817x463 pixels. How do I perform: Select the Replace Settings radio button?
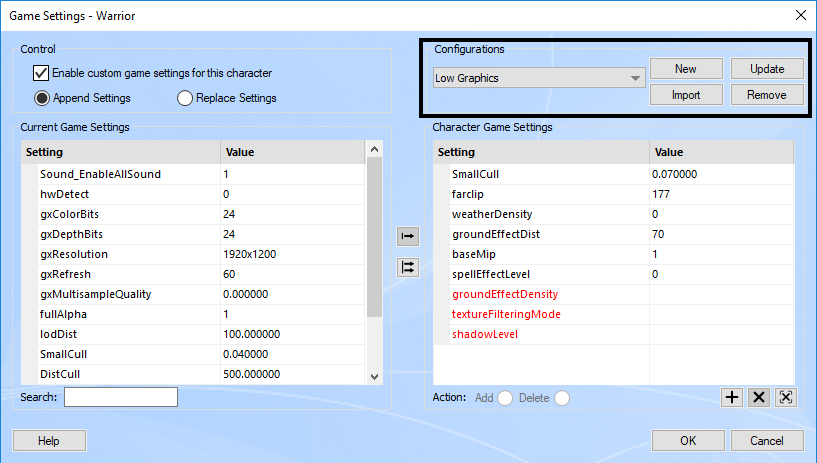pos(185,98)
